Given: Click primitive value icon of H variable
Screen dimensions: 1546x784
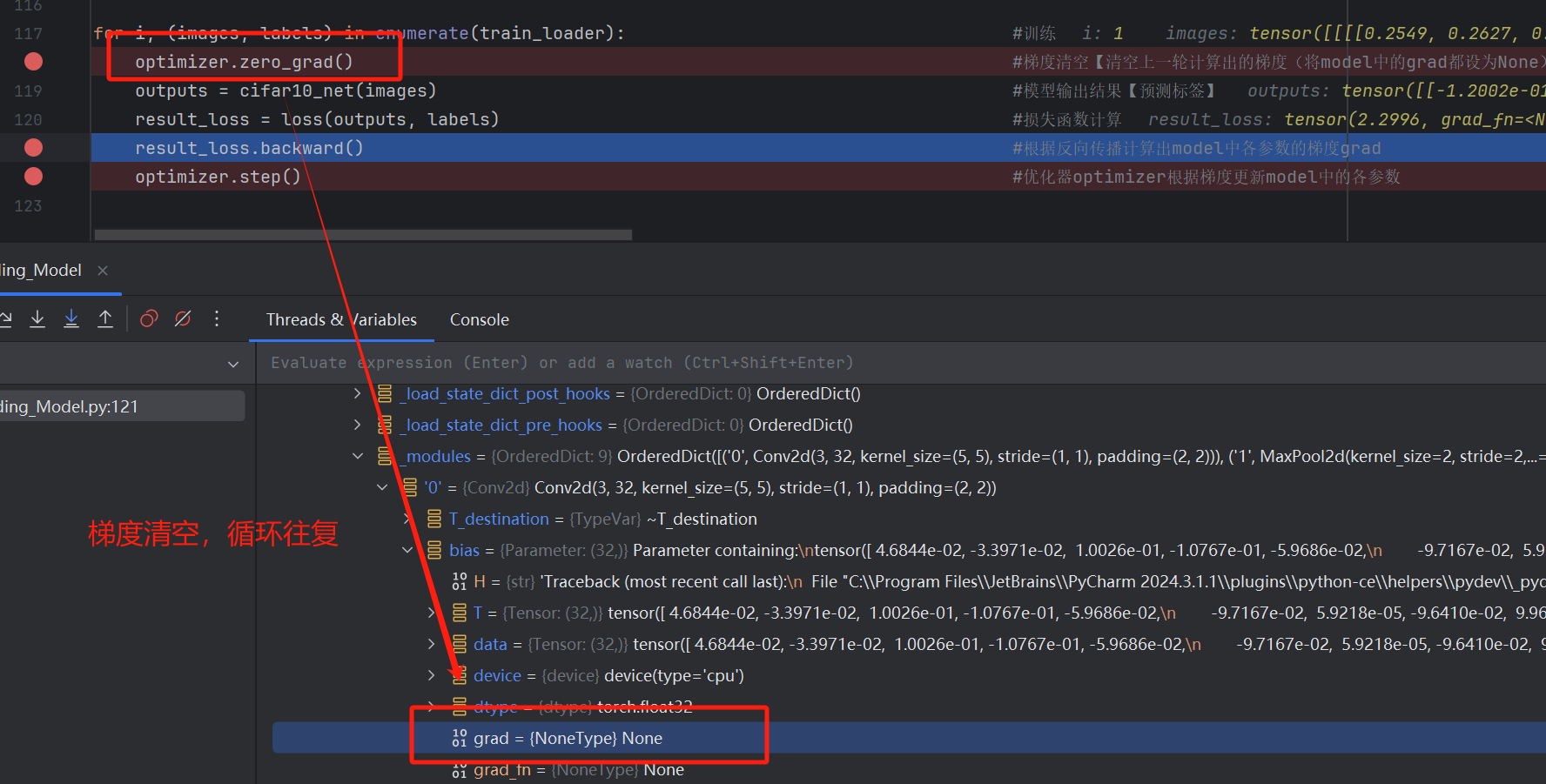Looking at the screenshot, I should point(460,582).
